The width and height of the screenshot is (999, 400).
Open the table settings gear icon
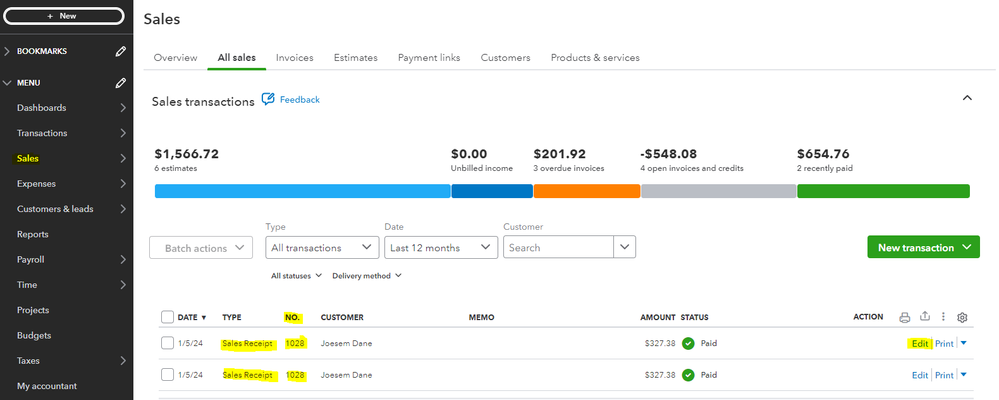962,318
